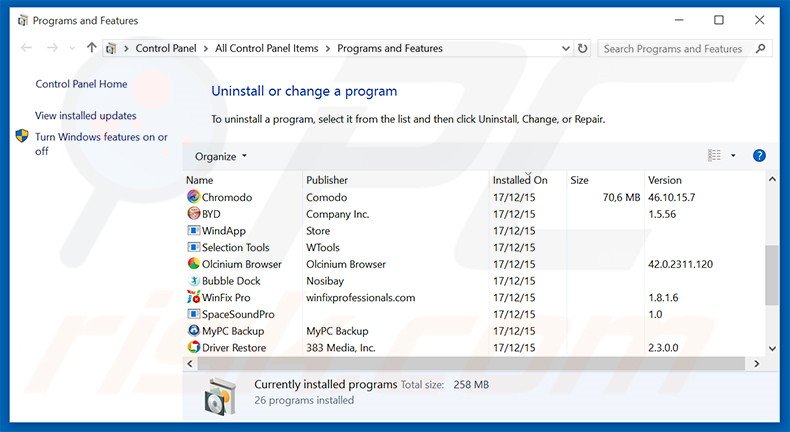The height and width of the screenshot is (432, 790).
Task: Select version 46.10.15.7 cell
Action: pyautogui.click(x=672, y=197)
